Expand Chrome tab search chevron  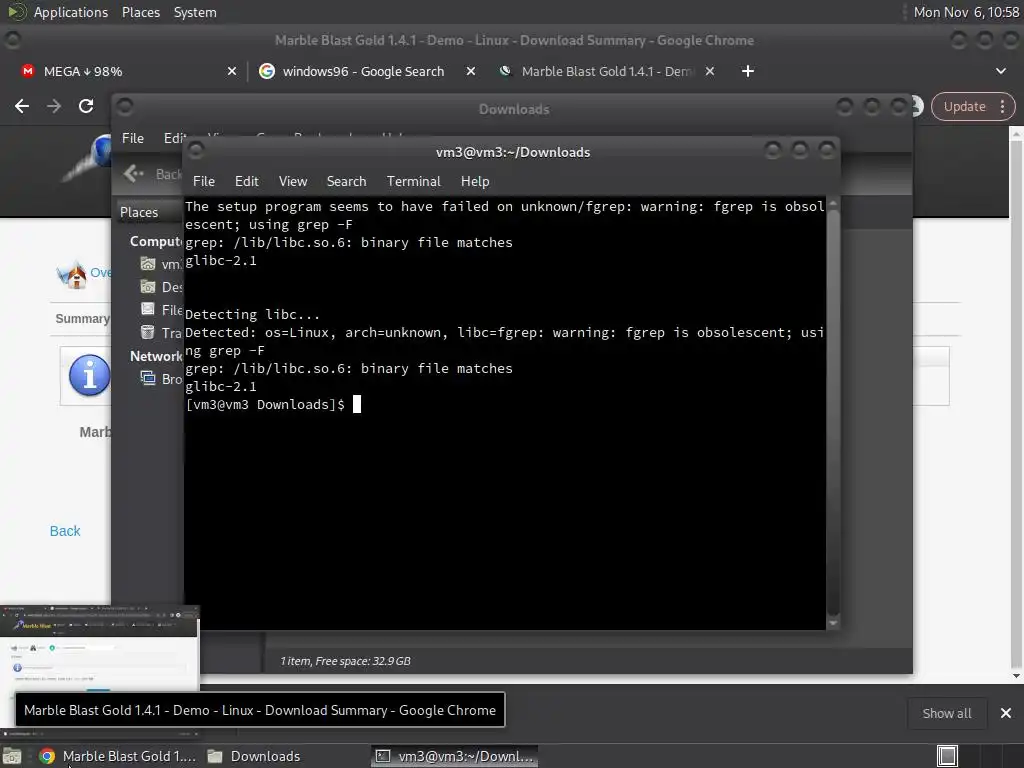[x=1001, y=71]
